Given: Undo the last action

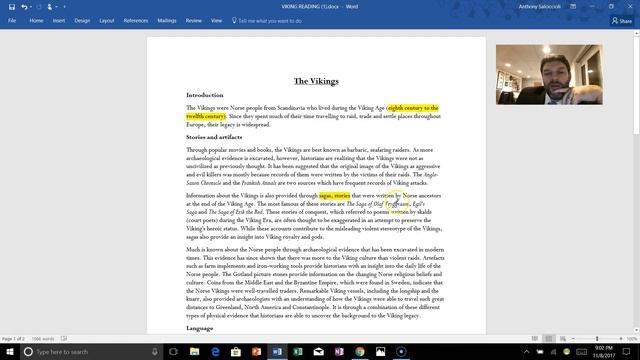Looking at the screenshot, I should click(x=24, y=7).
